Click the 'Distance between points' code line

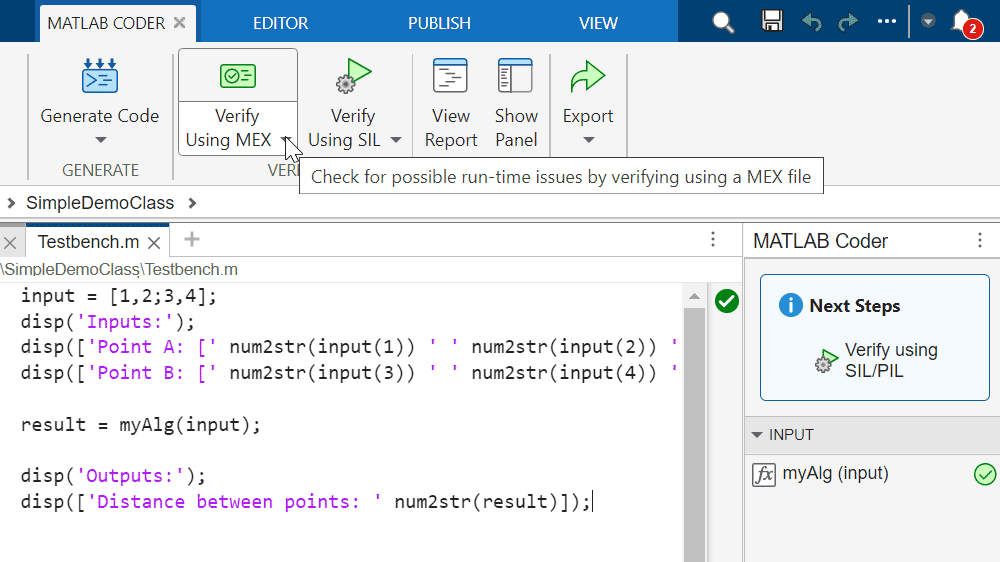click(305, 502)
